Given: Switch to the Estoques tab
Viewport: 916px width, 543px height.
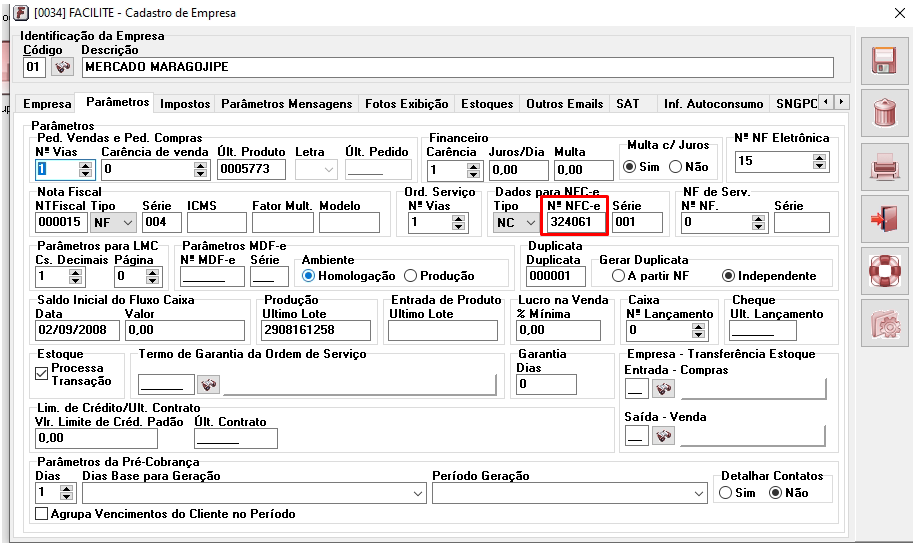Looking at the screenshot, I should coord(487,104).
